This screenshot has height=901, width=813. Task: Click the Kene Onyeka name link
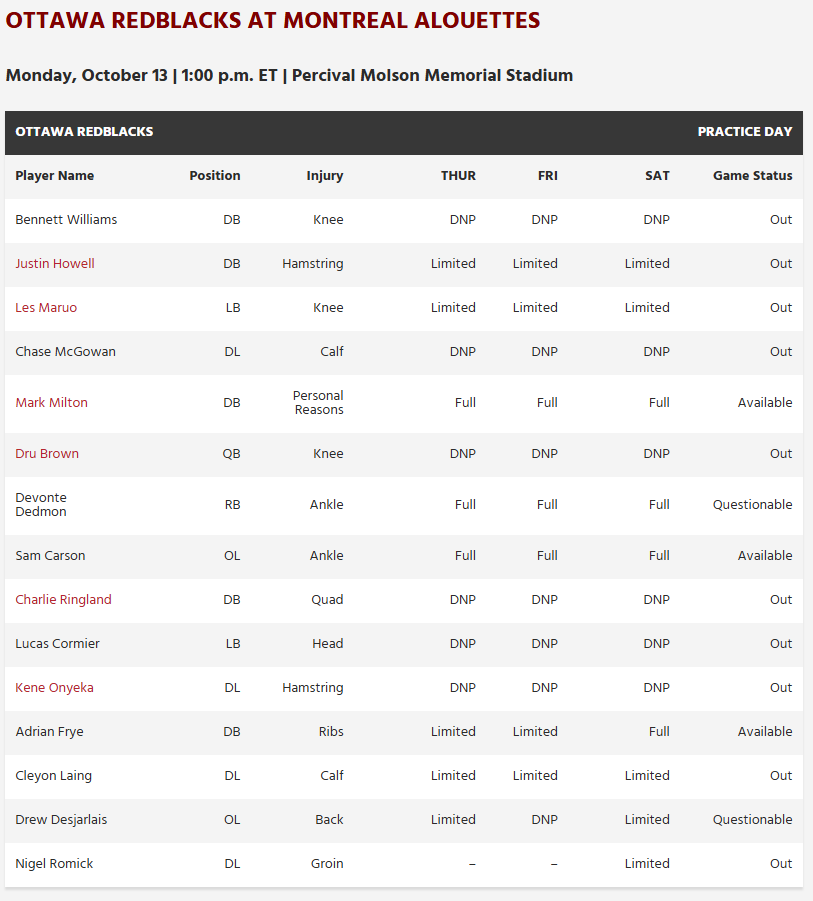click(x=54, y=688)
